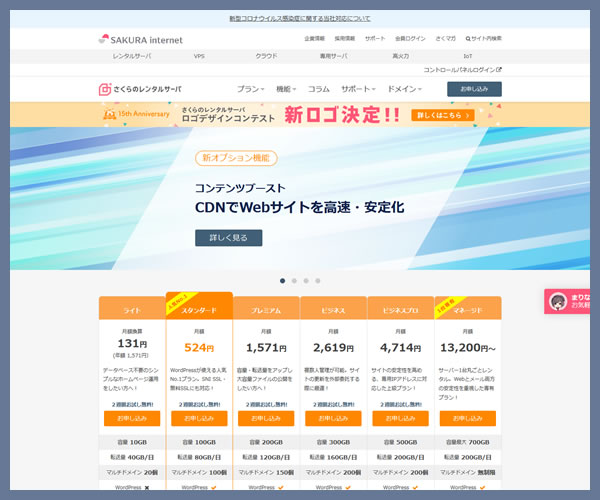Expand the プラン dropdown menu
The height and width of the screenshot is (500, 600).
click(251, 89)
